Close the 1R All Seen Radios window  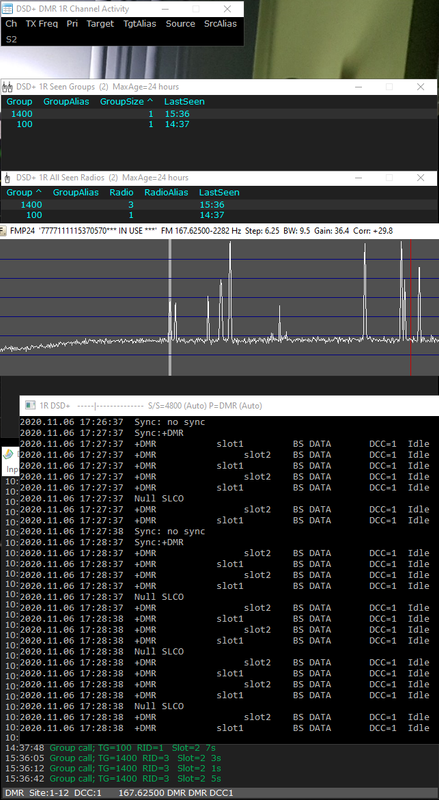click(x=421, y=178)
